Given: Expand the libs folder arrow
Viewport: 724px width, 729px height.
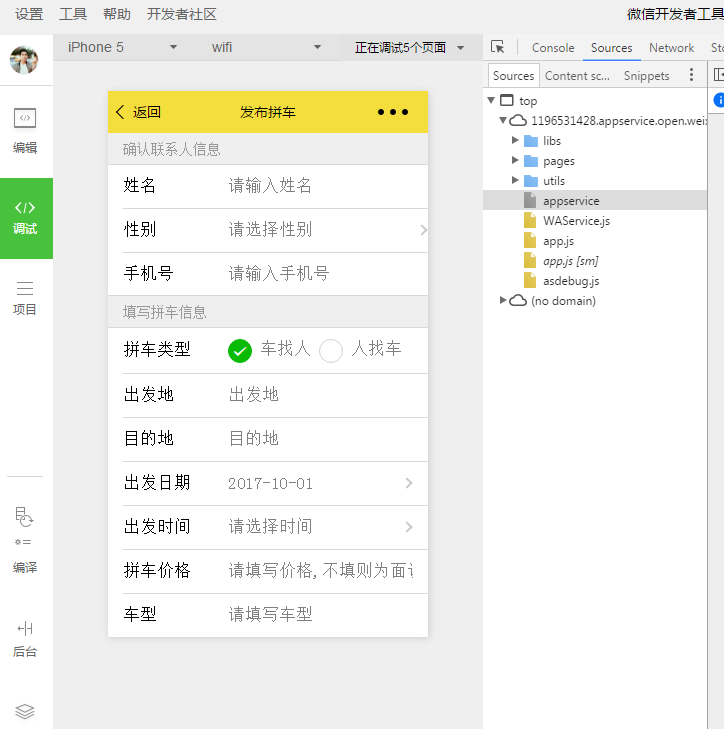Looking at the screenshot, I should [x=515, y=140].
